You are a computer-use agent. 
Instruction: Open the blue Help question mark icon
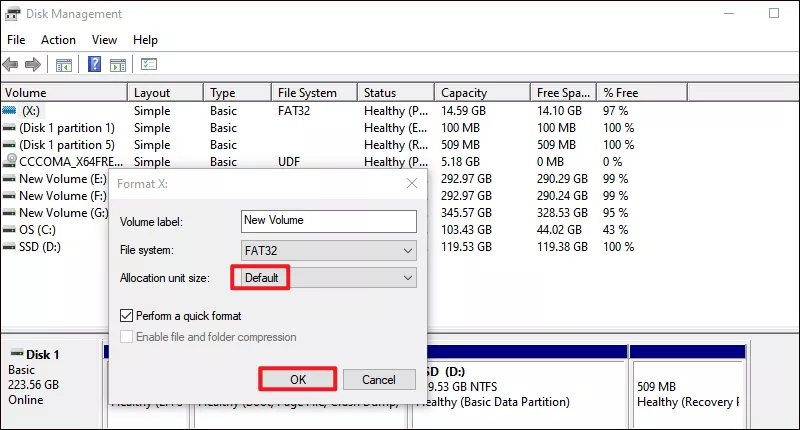(94, 64)
